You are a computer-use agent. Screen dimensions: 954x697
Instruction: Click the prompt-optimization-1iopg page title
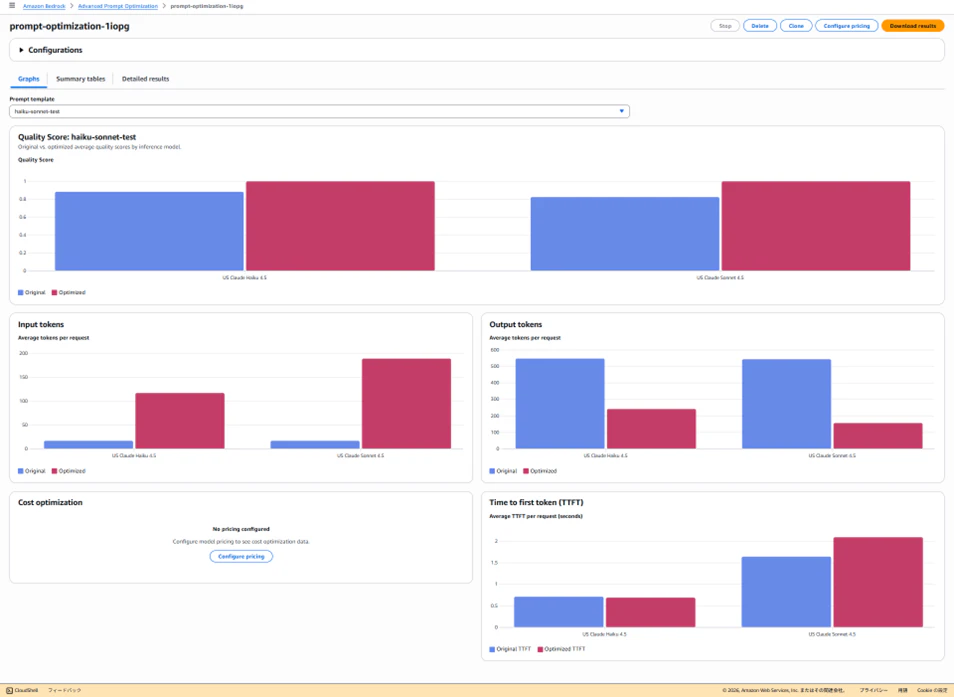click(x=69, y=26)
